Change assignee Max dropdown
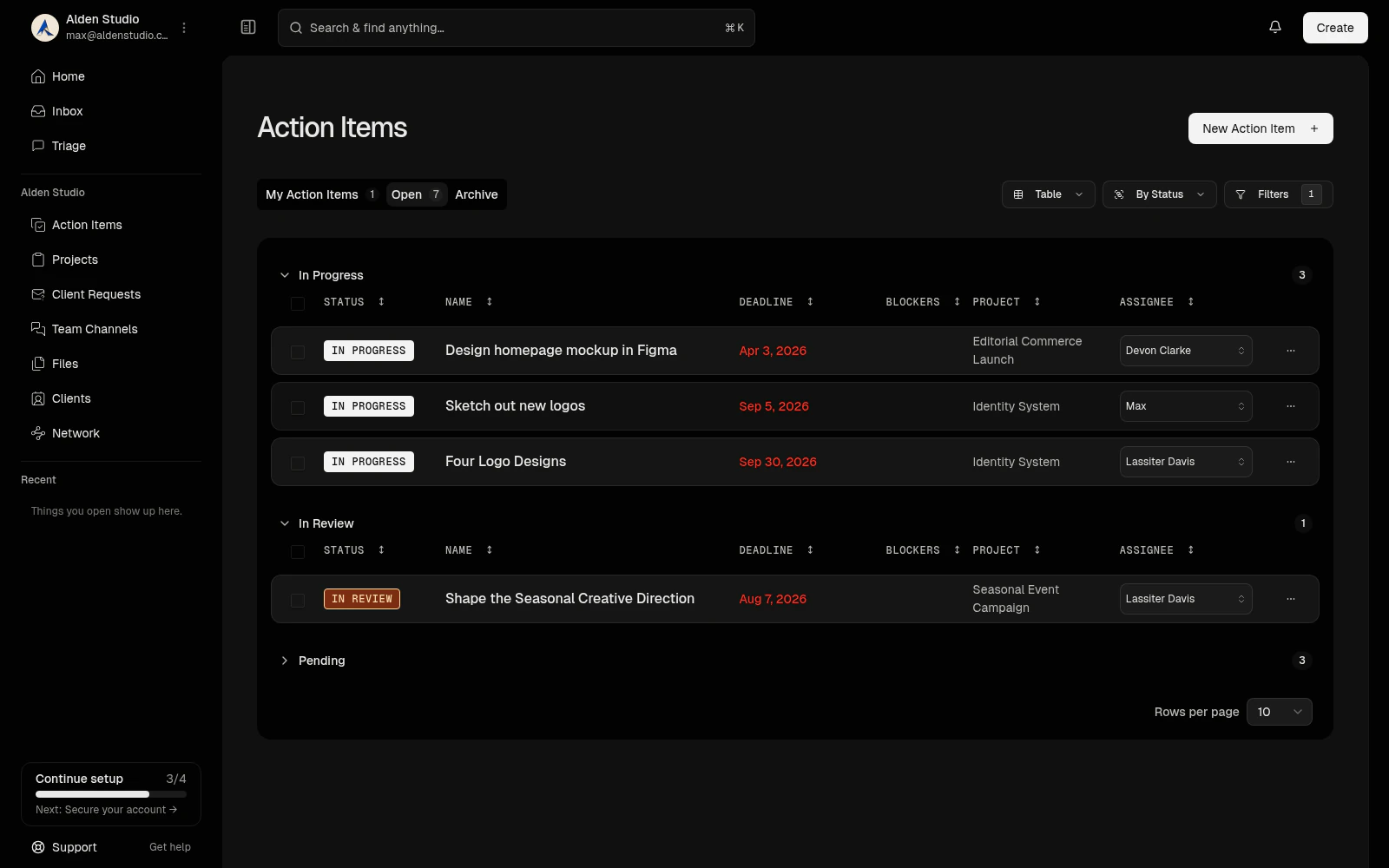Image resolution: width=1389 pixels, height=868 pixels. 1186,406
